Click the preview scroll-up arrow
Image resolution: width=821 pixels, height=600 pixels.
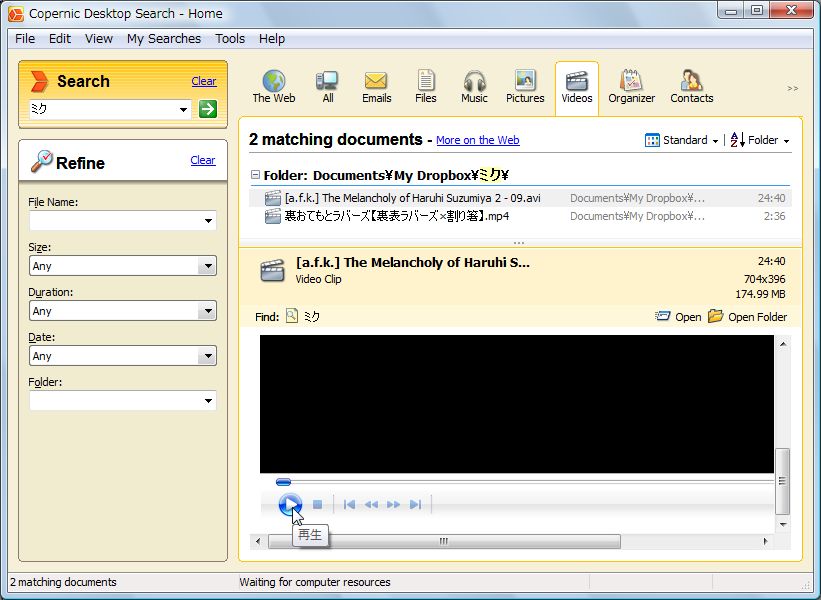pos(783,343)
